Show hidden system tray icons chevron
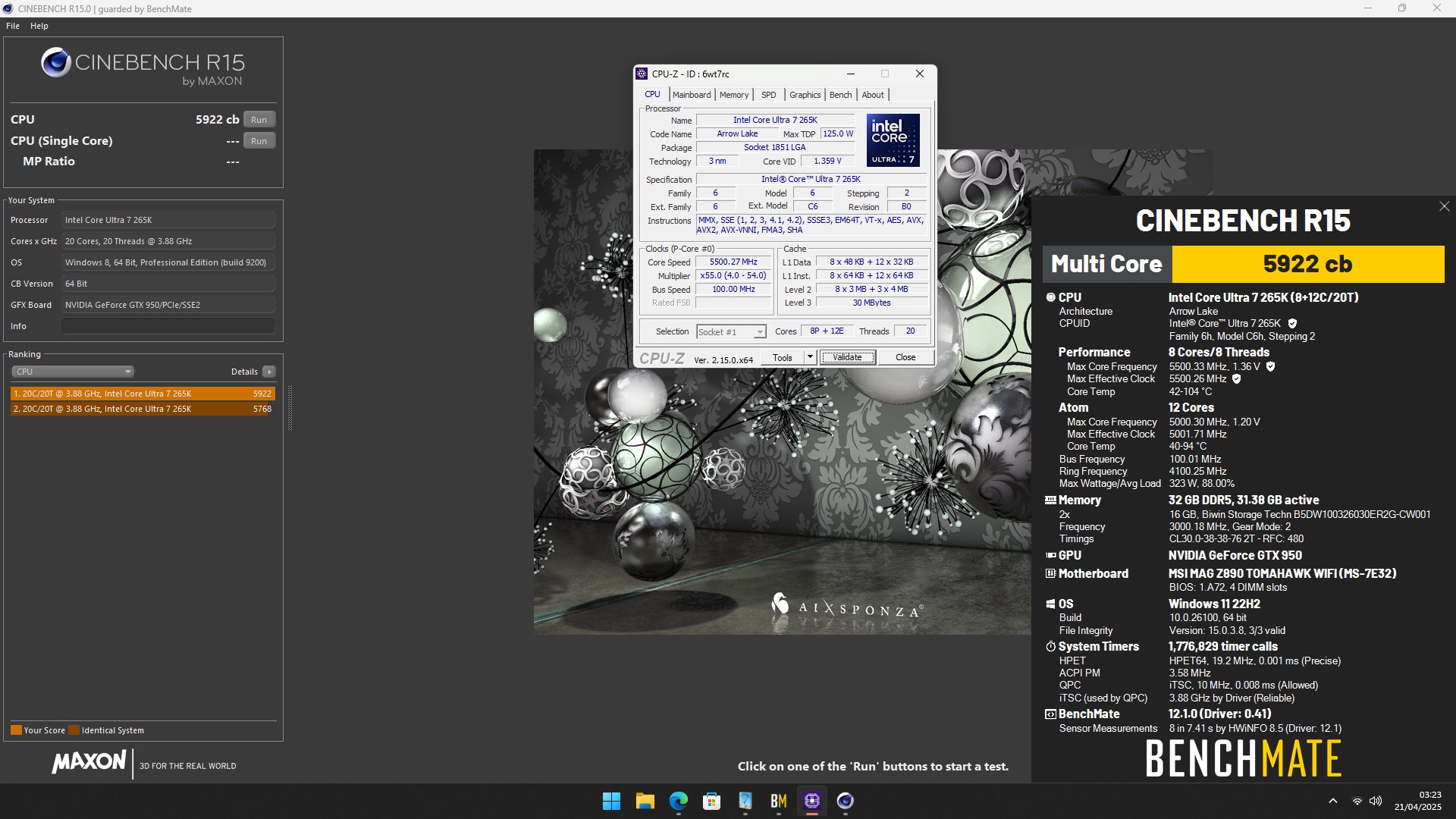Image resolution: width=1456 pixels, height=819 pixels. pyautogui.click(x=1332, y=801)
